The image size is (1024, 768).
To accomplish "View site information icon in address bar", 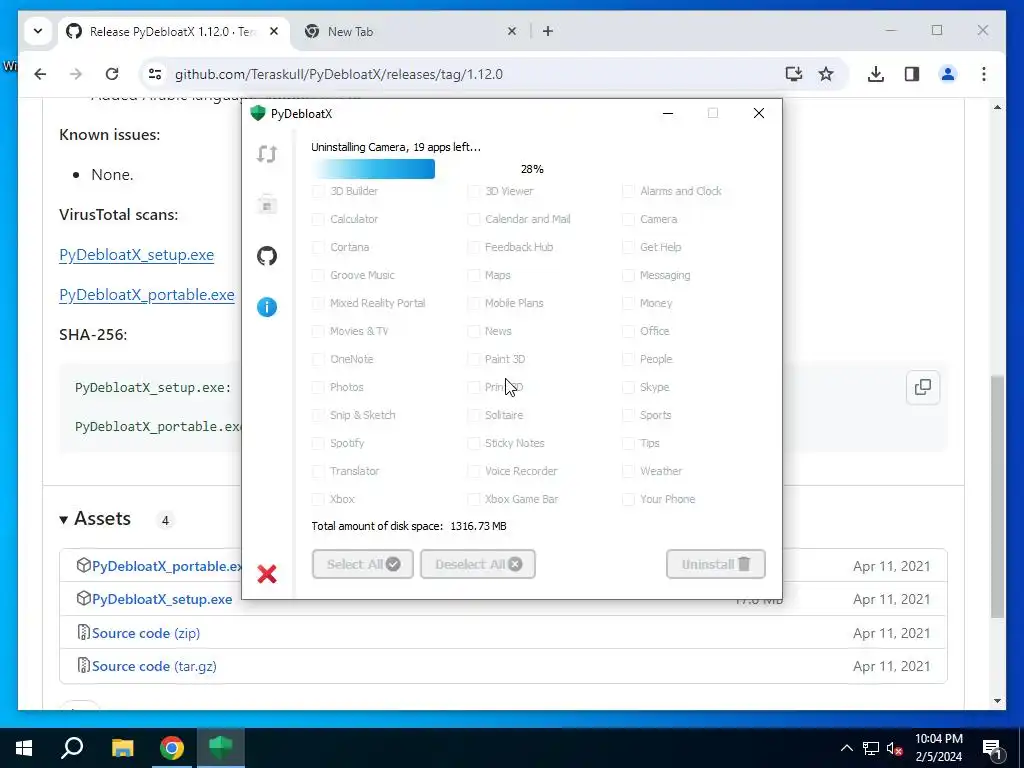I will [155, 74].
